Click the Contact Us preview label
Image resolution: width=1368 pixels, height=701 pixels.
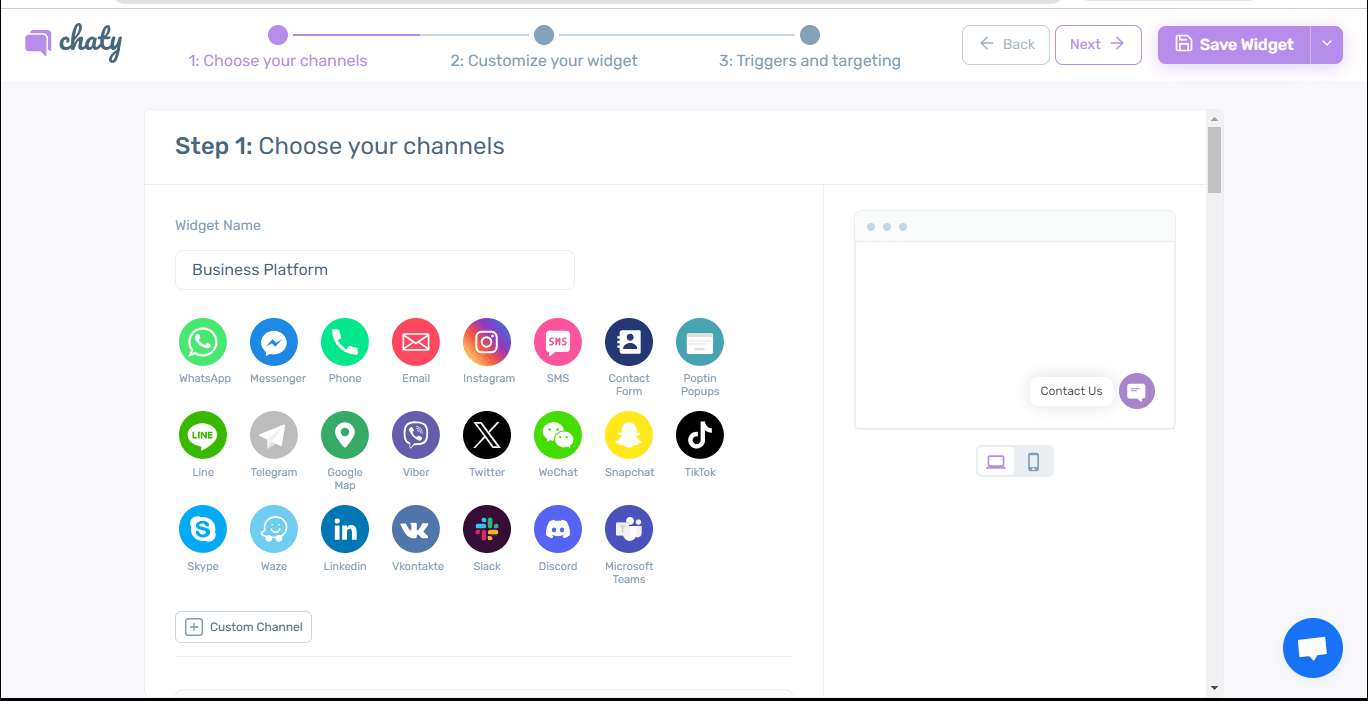(1071, 391)
